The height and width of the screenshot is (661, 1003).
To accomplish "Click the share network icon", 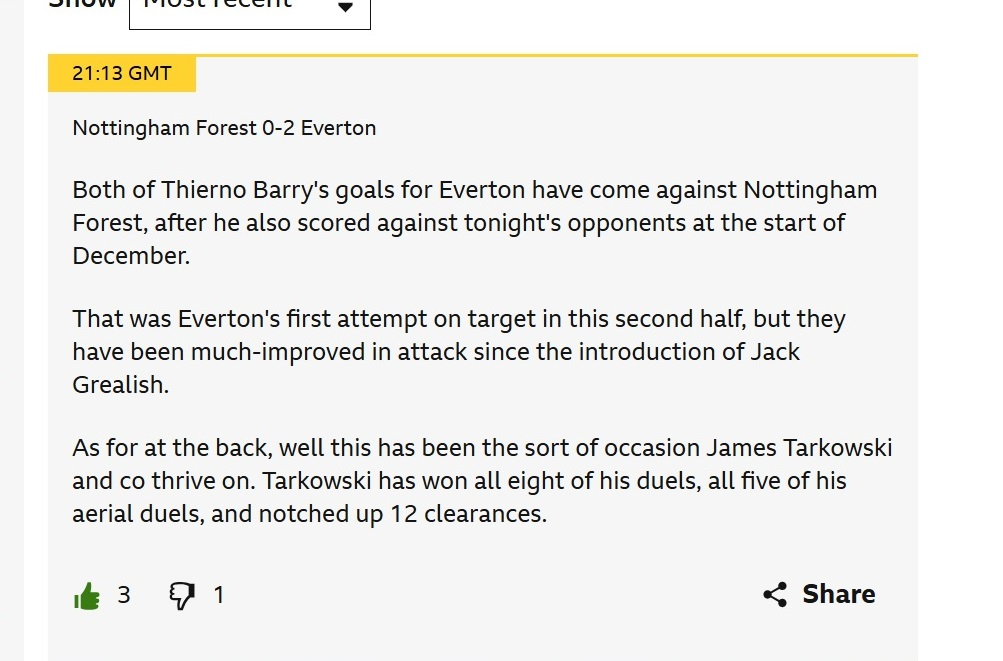I will coord(775,595).
